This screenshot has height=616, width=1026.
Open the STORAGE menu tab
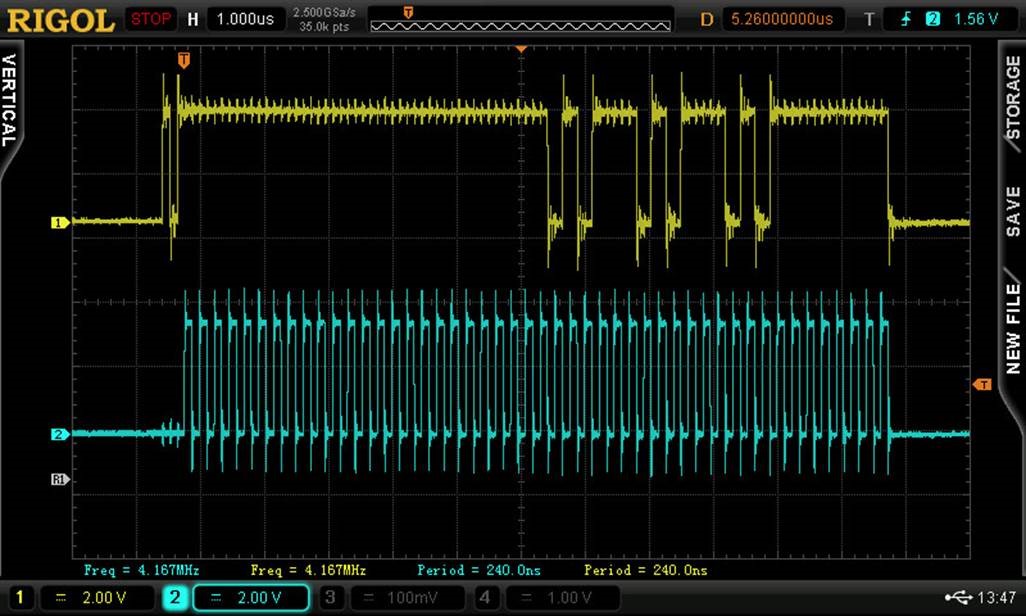coord(1012,97)
